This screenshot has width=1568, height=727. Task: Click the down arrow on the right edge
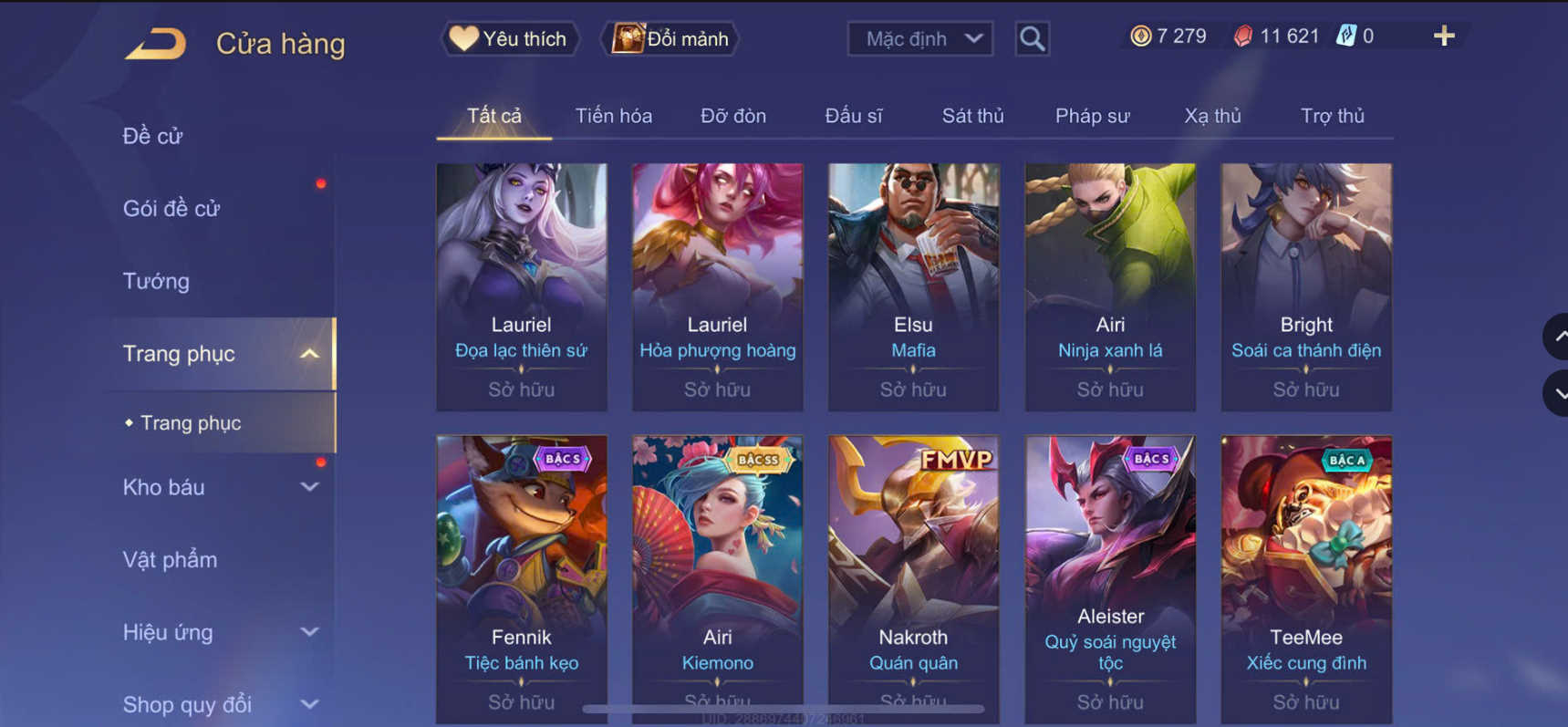click(1557, 393)
